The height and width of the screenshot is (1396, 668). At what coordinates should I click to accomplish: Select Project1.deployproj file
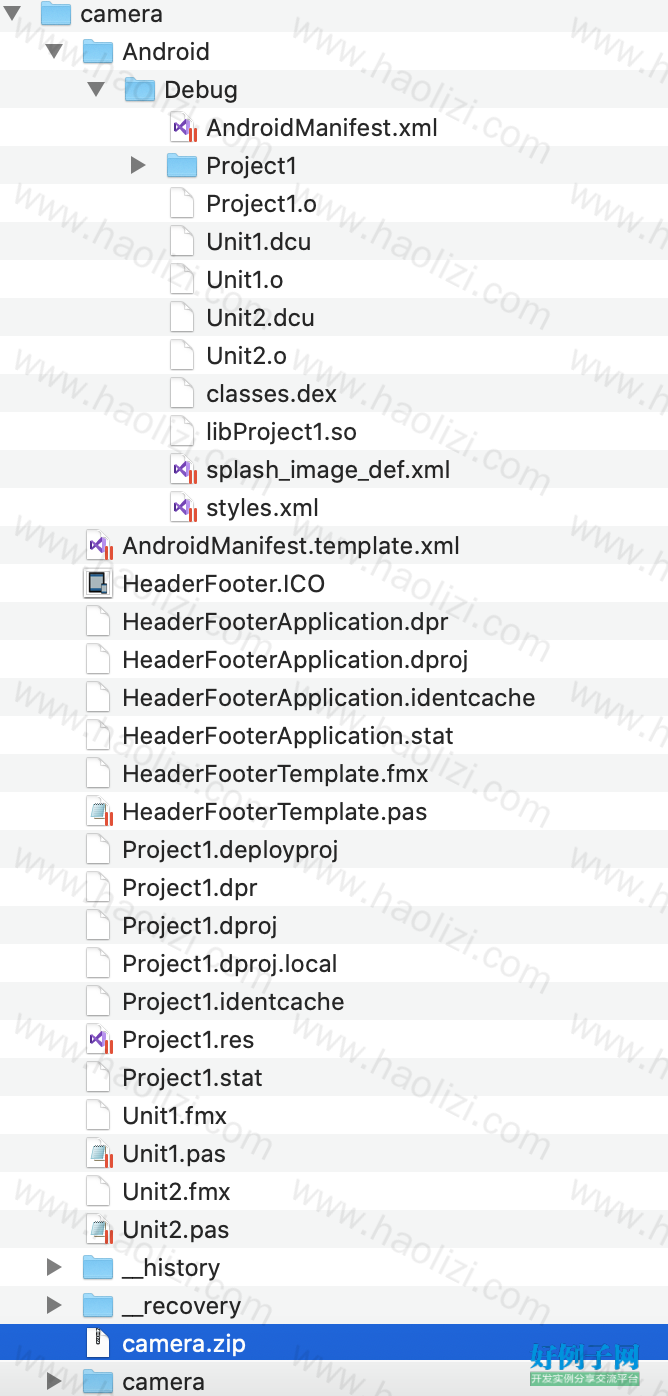[230, 850]
